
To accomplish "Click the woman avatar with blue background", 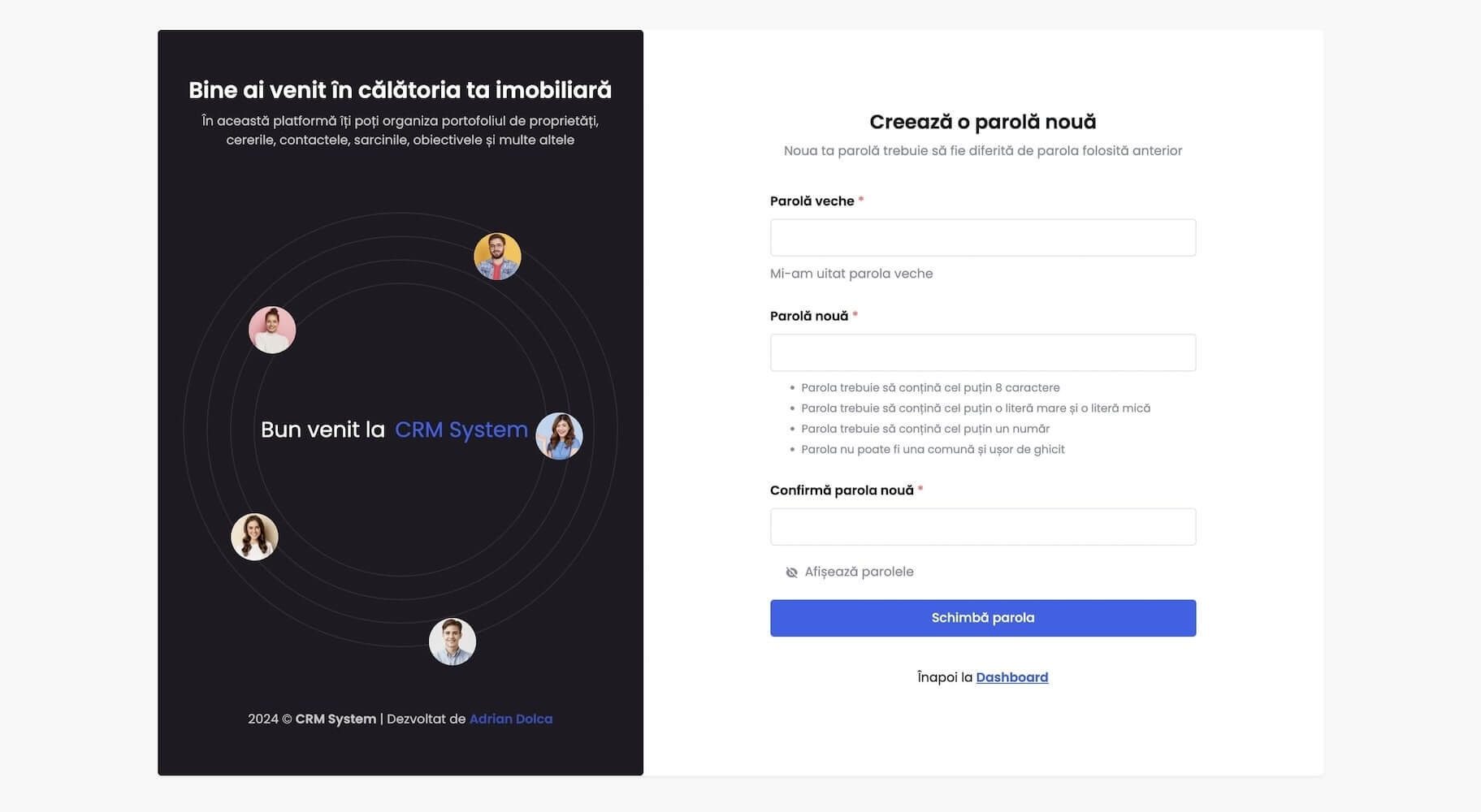I will click(x=559, y=436).
